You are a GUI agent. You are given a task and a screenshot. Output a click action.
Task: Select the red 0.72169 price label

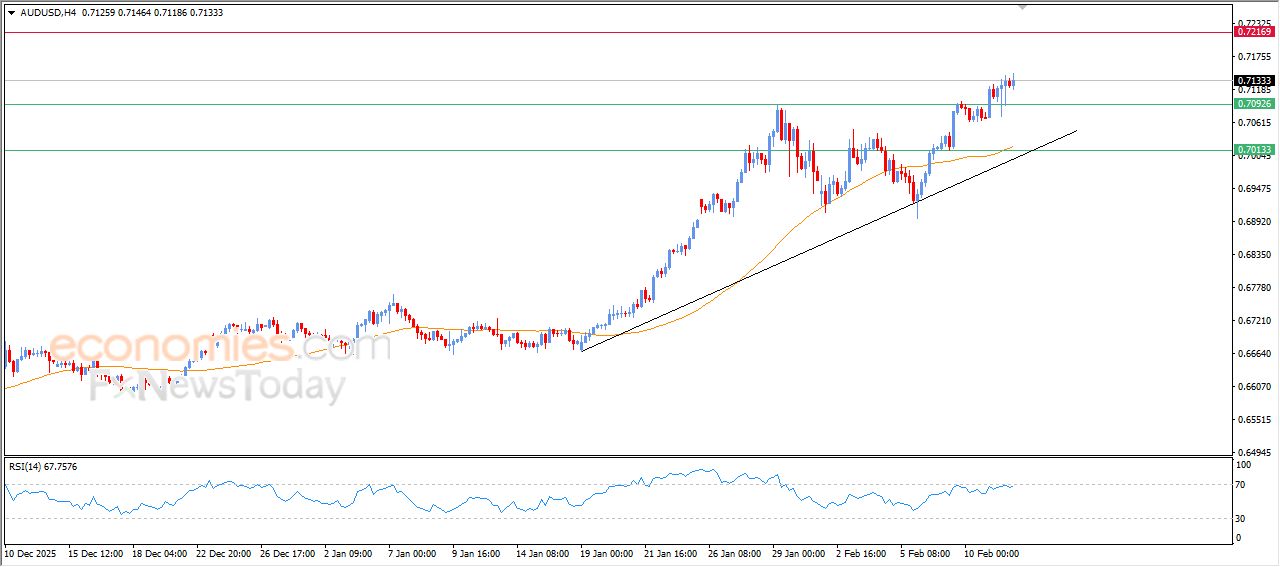click(x=1254, y=32)
